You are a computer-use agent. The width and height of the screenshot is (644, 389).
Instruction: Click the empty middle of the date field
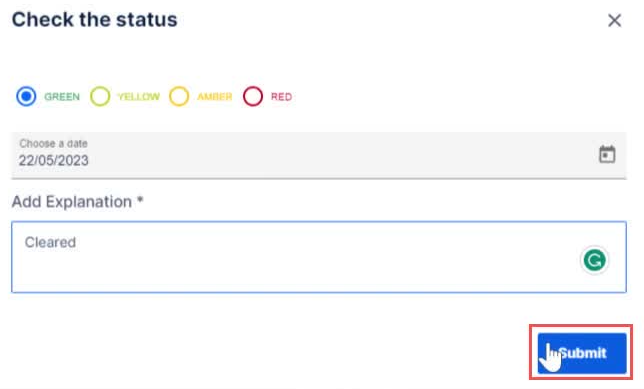pyautogui.click(x=319, y=155)
